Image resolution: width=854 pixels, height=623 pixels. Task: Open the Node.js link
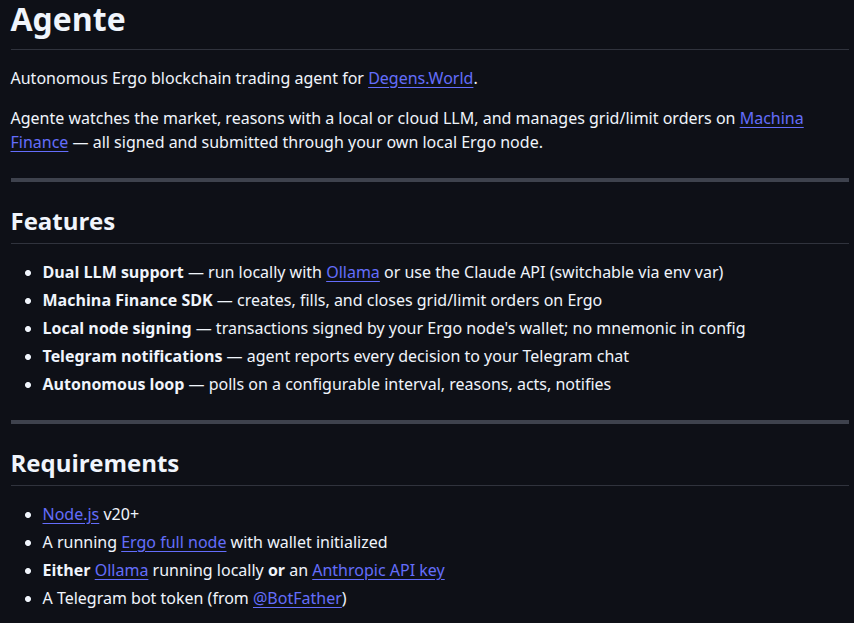pos(71,514)
